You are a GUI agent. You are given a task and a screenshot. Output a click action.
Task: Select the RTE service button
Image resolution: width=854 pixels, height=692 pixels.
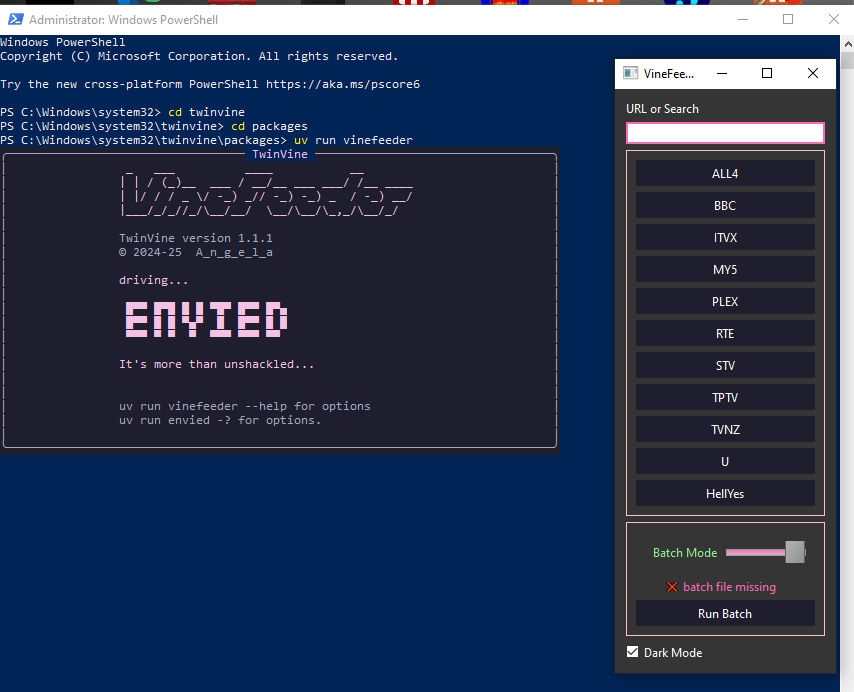725,334
